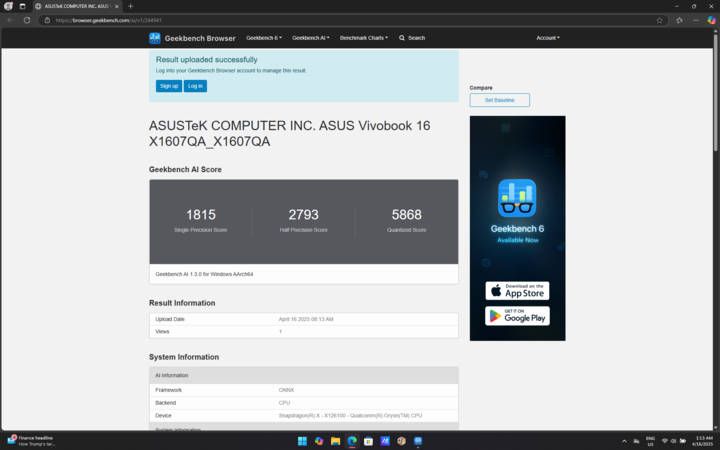Screen dimensions: 720x450
Task: Select the ASUSTeK COMPUTER INC browser tab
Action: coord(77,6)
